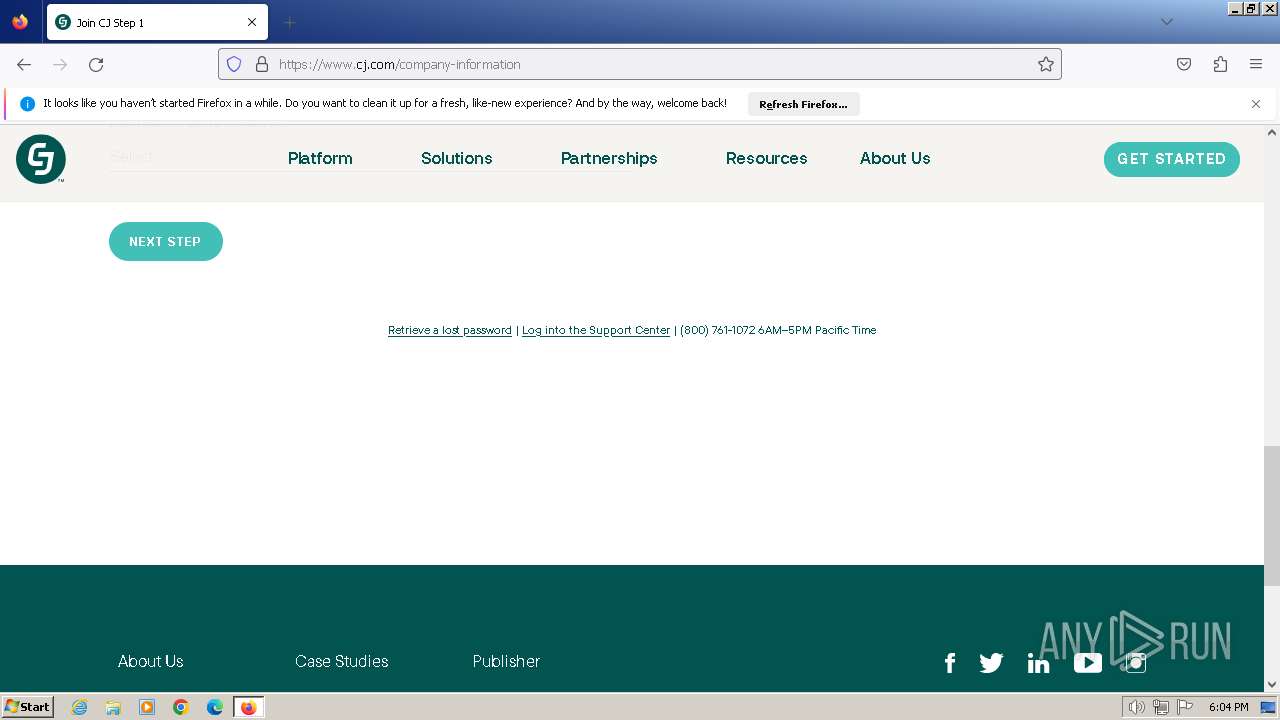The height and width of the screenshot is (720, 1280).
Task: Click the NEXT STEP button
Action: click(166, 241)
